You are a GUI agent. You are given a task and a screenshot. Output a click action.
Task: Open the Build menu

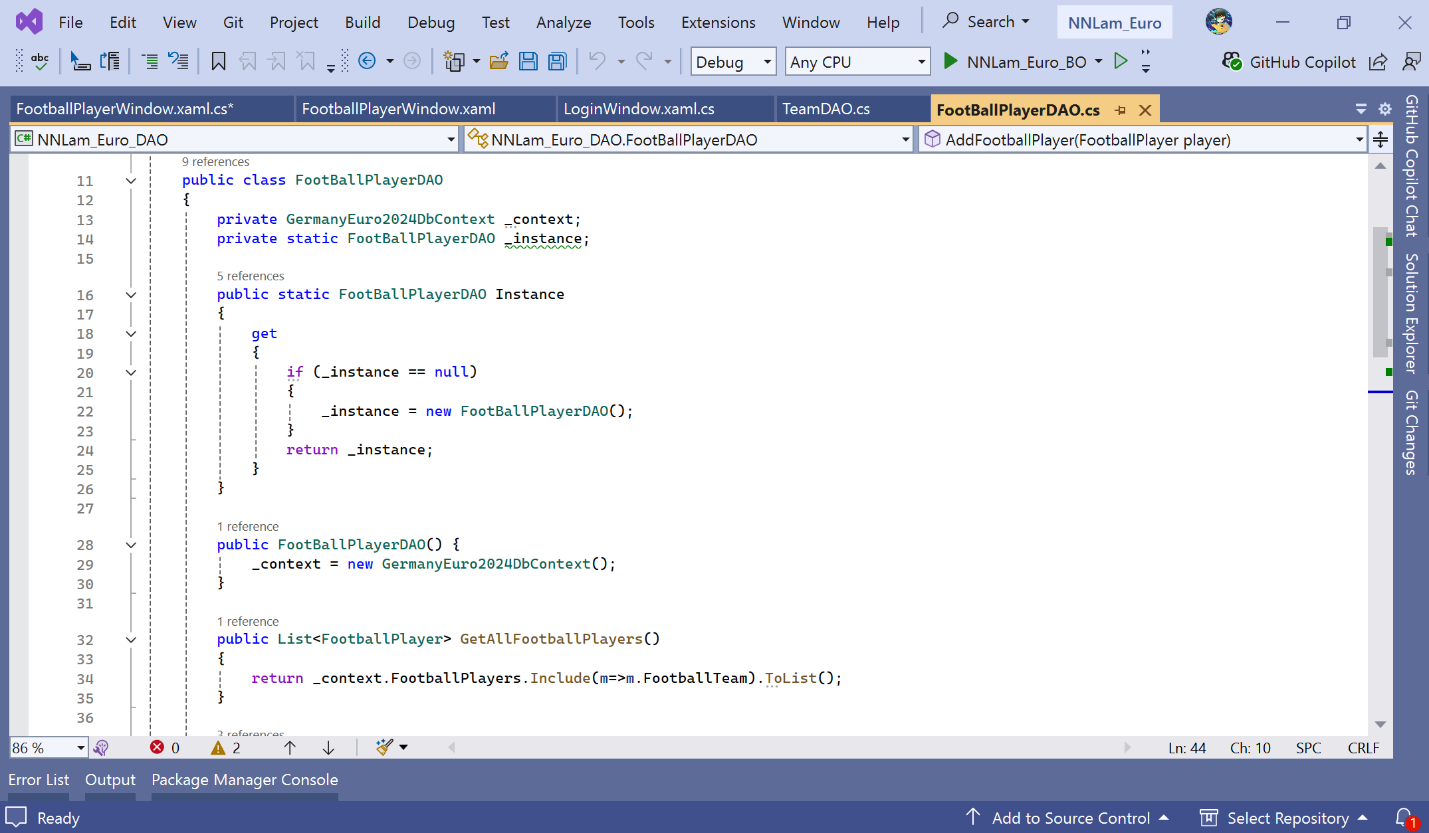pos(363,22)
